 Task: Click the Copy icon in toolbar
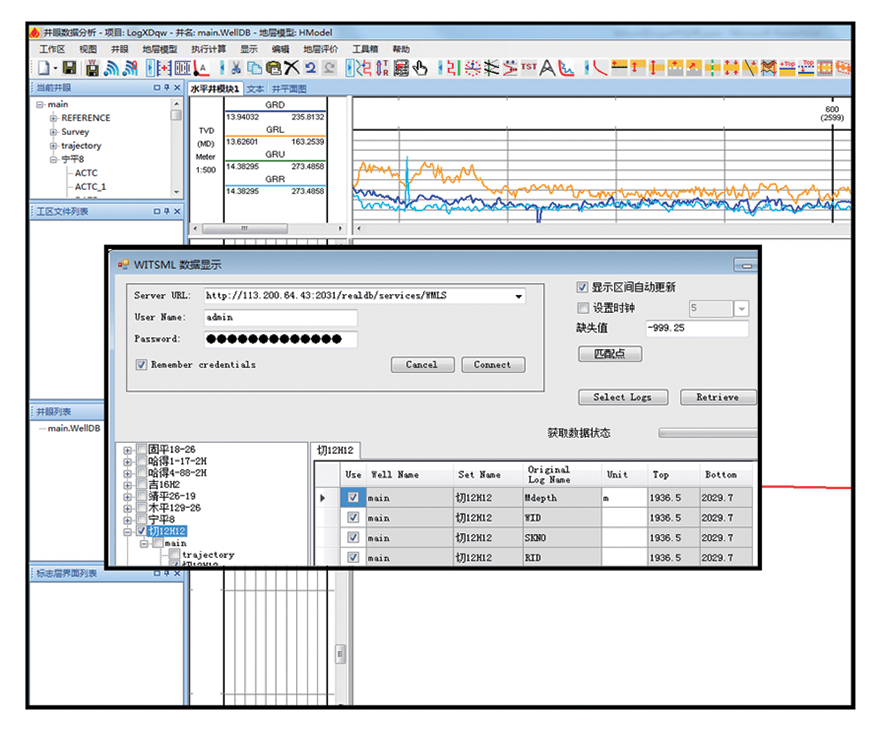pyautogui.click(x=255, y=68)
